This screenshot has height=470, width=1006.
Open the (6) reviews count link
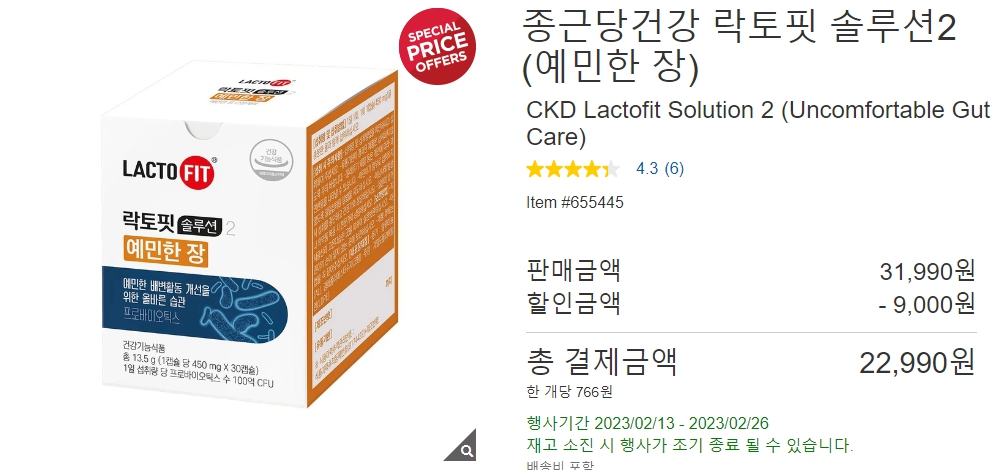[x=674, y=169]
